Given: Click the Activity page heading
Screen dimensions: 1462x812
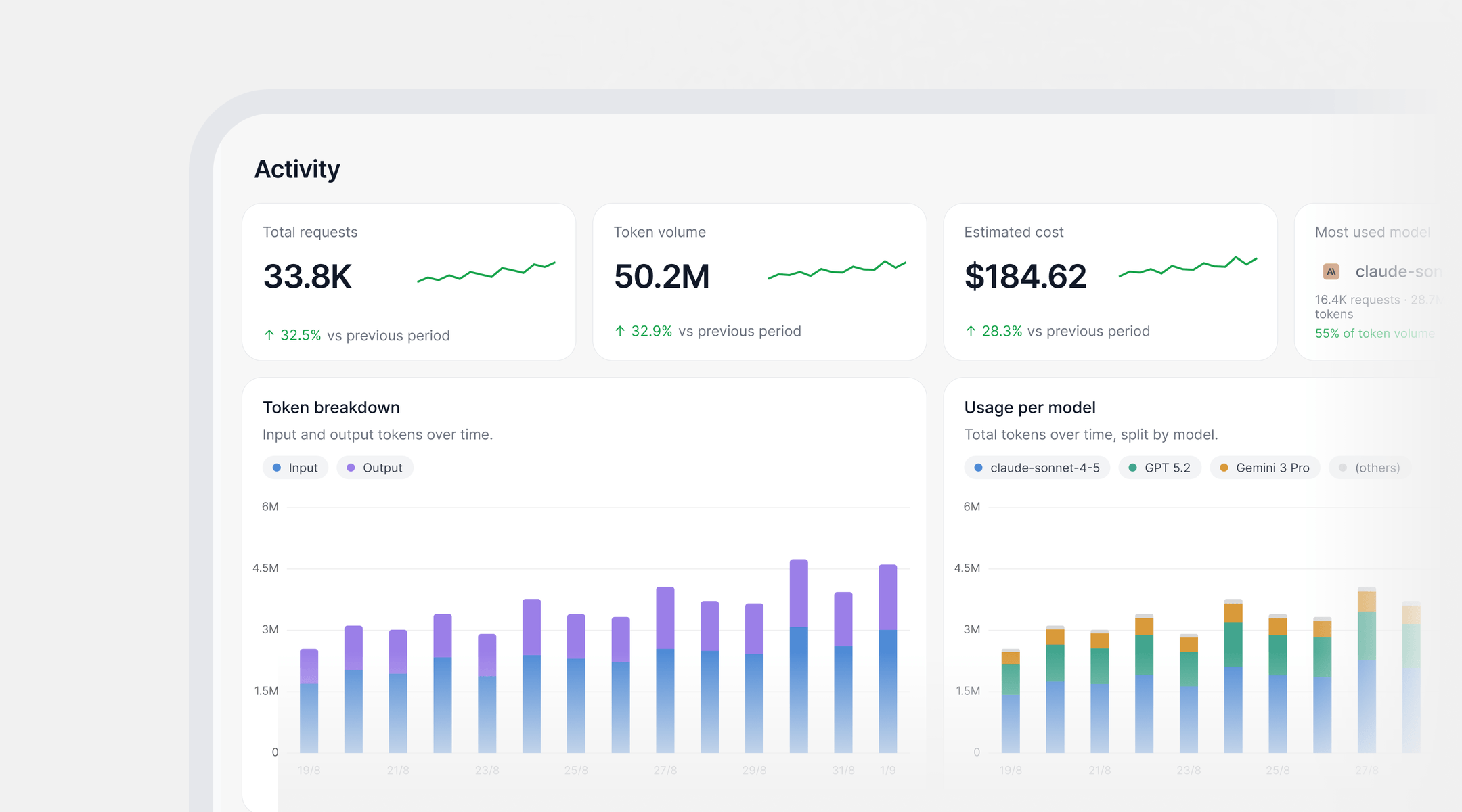Looking at the screenshot, I should 297,169.
